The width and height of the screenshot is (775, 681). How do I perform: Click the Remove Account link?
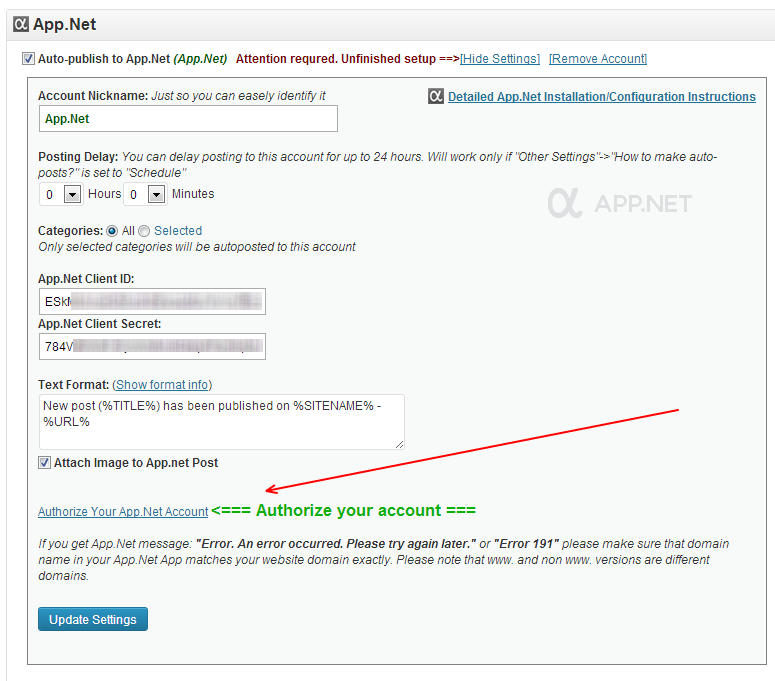(x=598, y=58)
